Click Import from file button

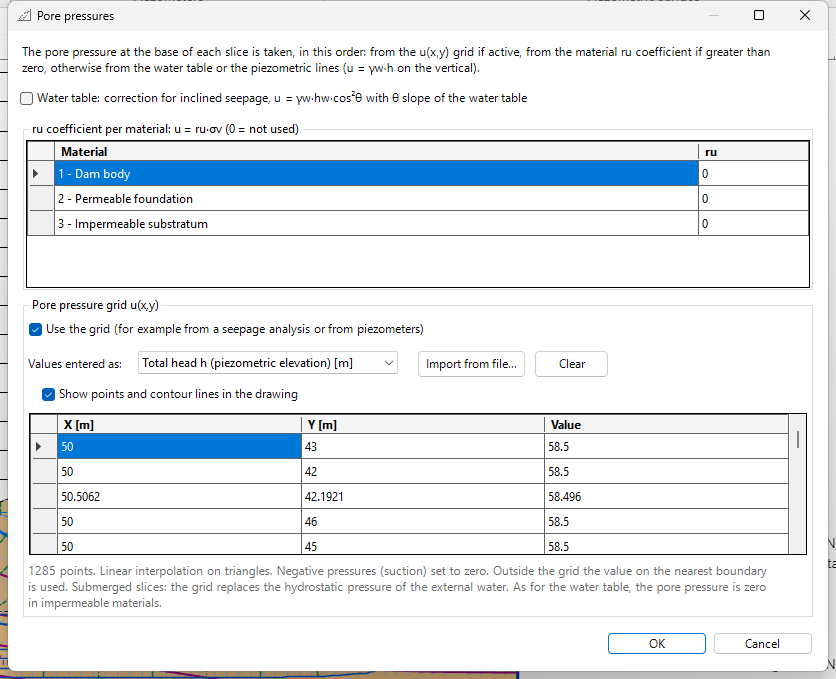pos(471,364)
